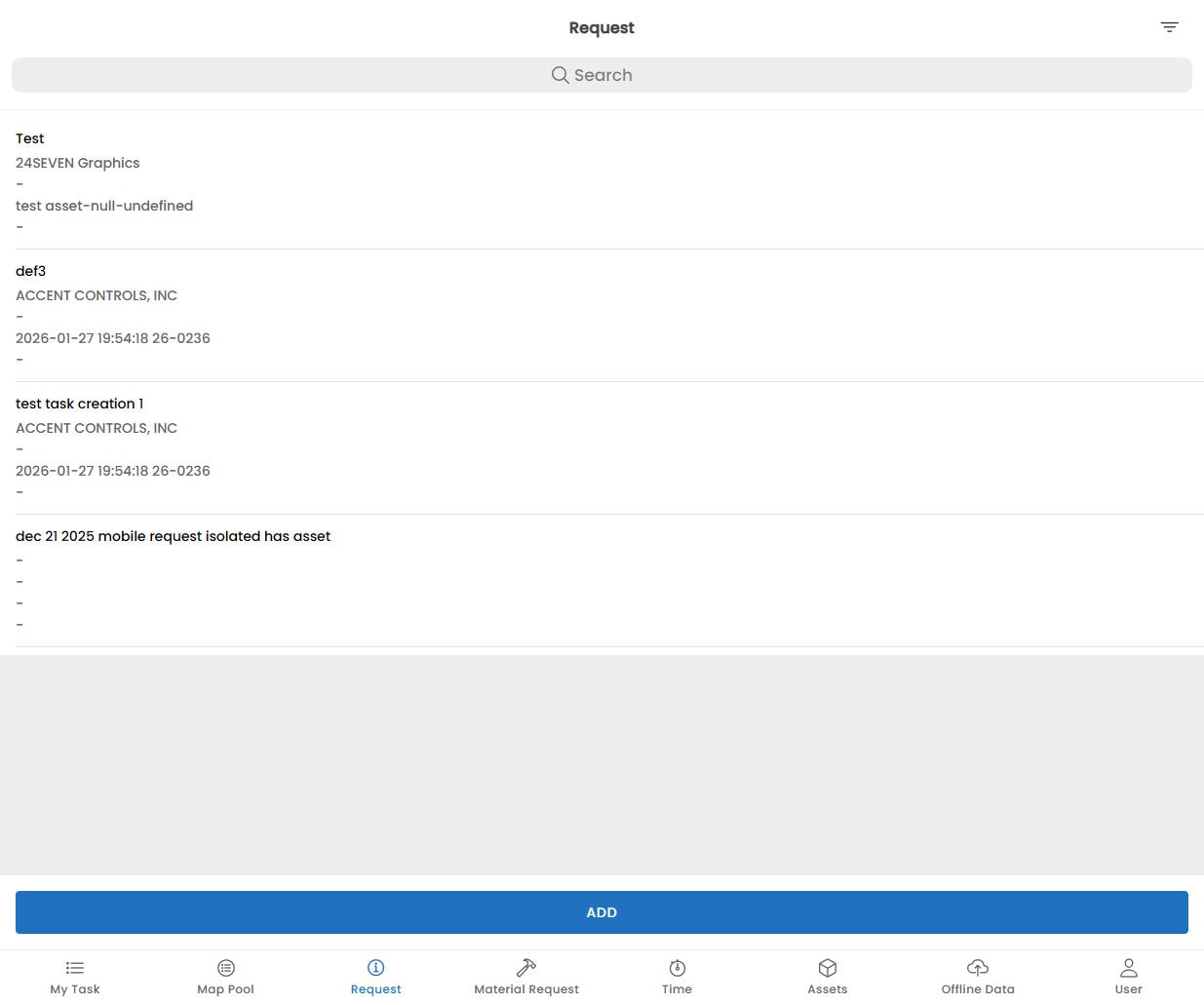Open the Assets cube icon
The height and width of the screenshot is (1005, 1204).
[x=828, y=968]
